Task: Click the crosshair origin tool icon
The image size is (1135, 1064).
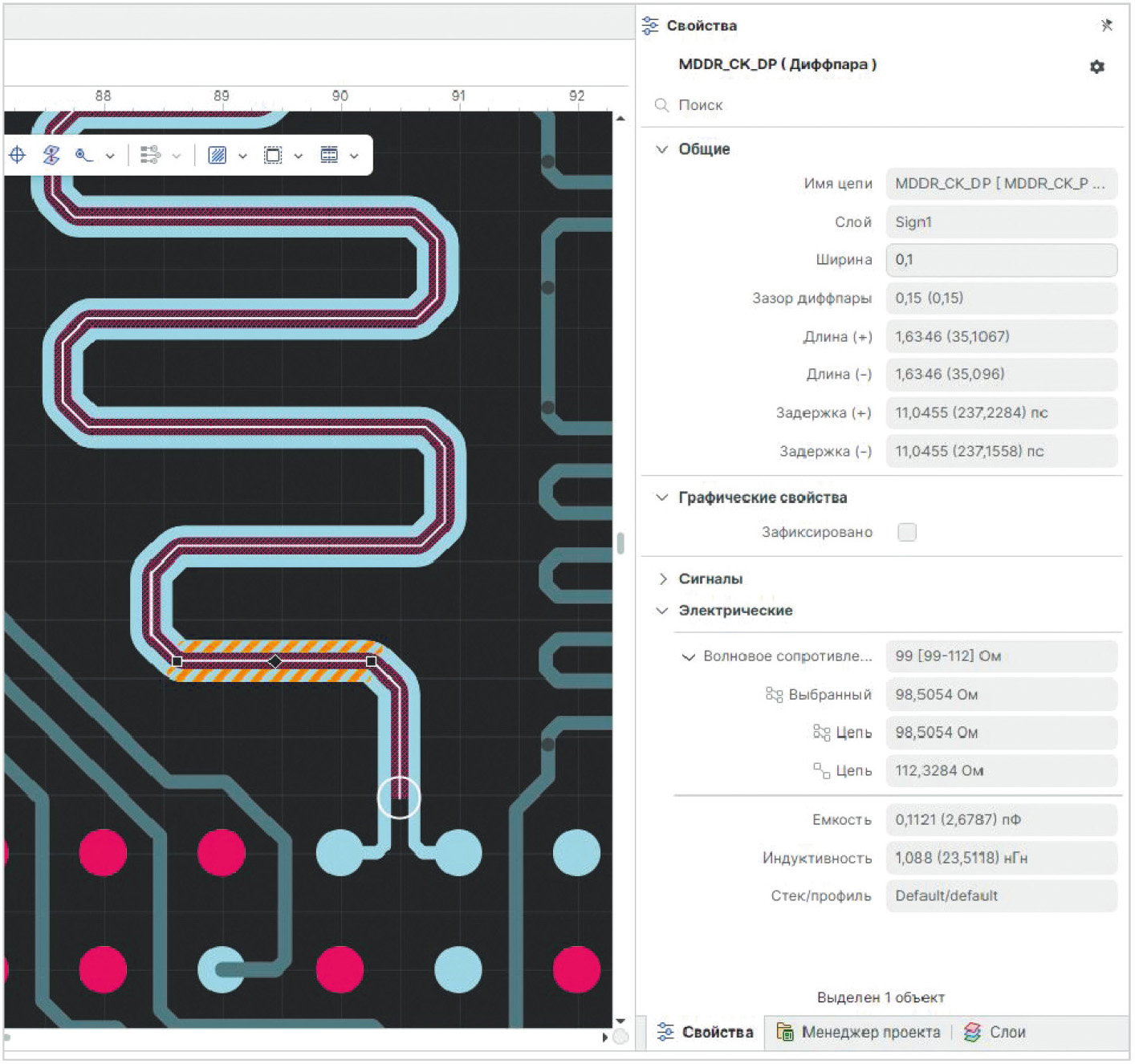Action: coord(18,155)
